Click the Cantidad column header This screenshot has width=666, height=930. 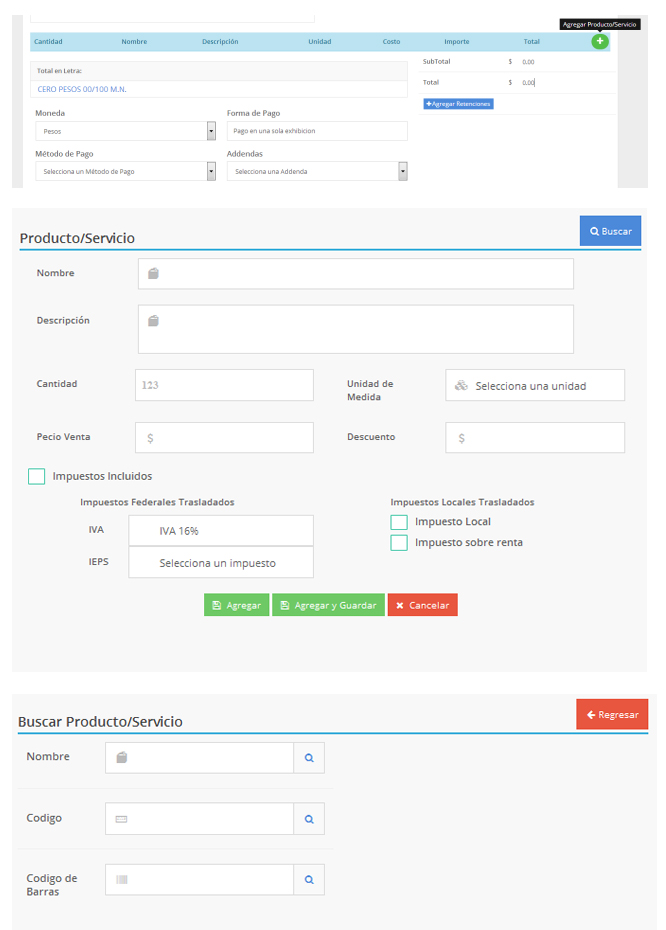[x=48, y=42]
